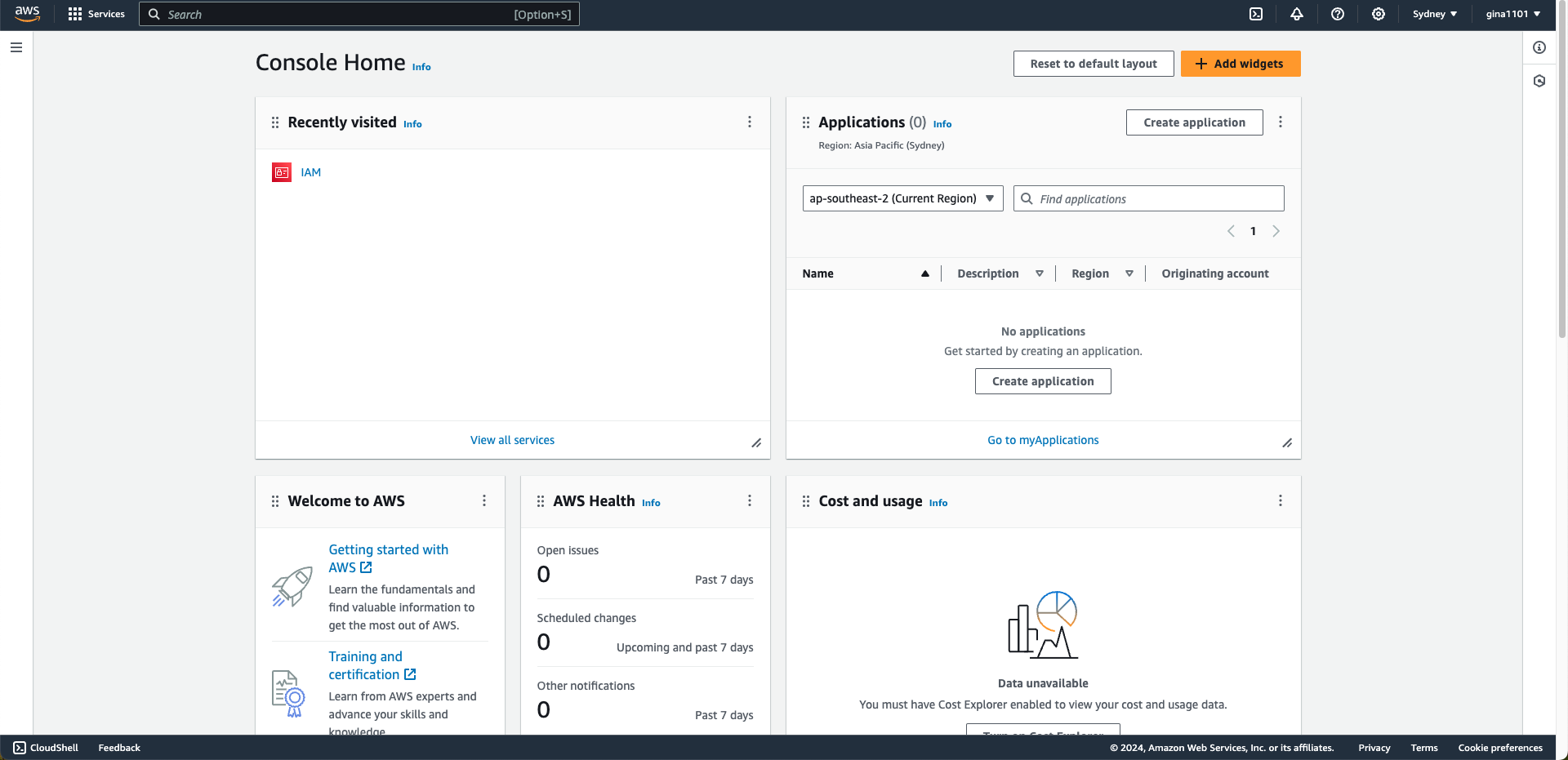Open the gina1101 account dropdown
The width and height of the screenshot is (1568, 760).
click(1513, 14)
